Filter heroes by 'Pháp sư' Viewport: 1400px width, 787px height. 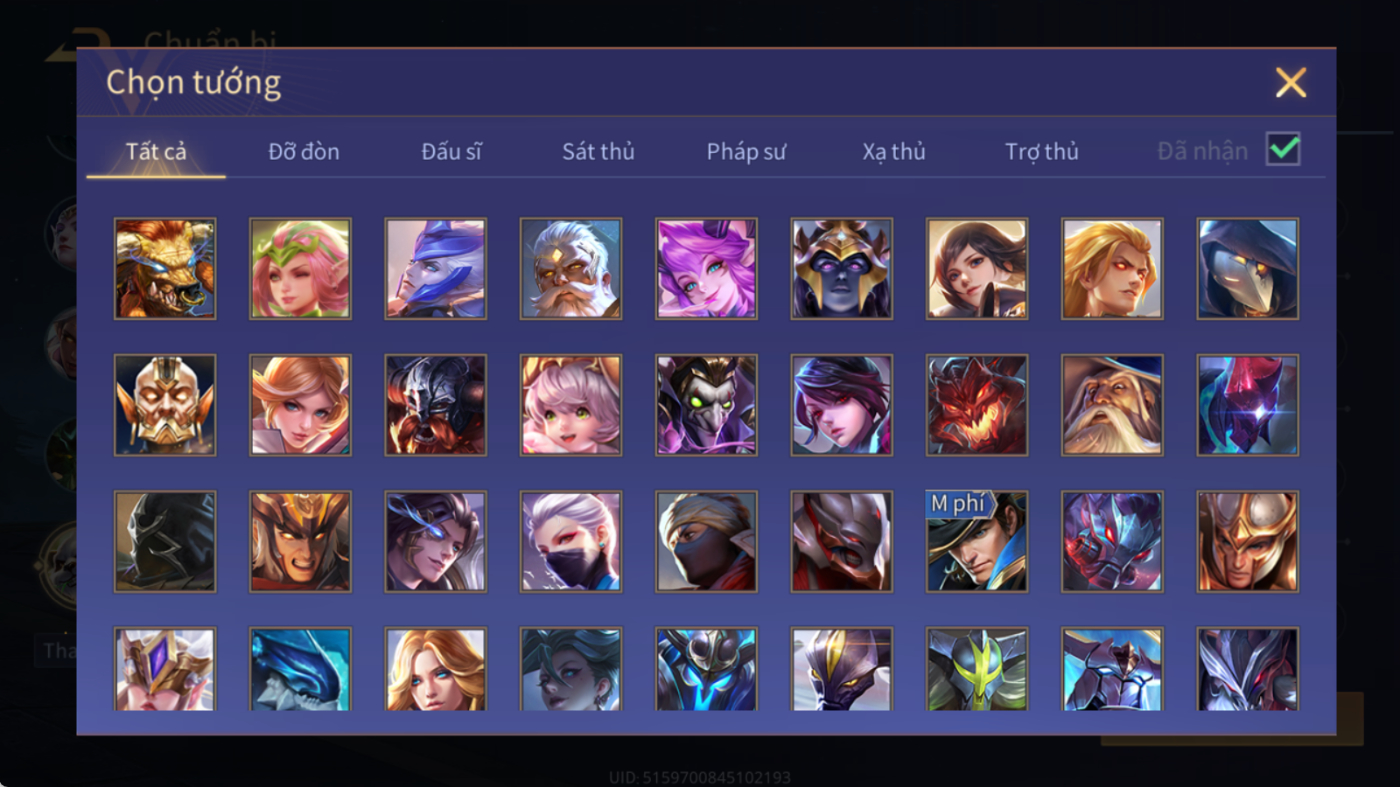pos(746,152)
